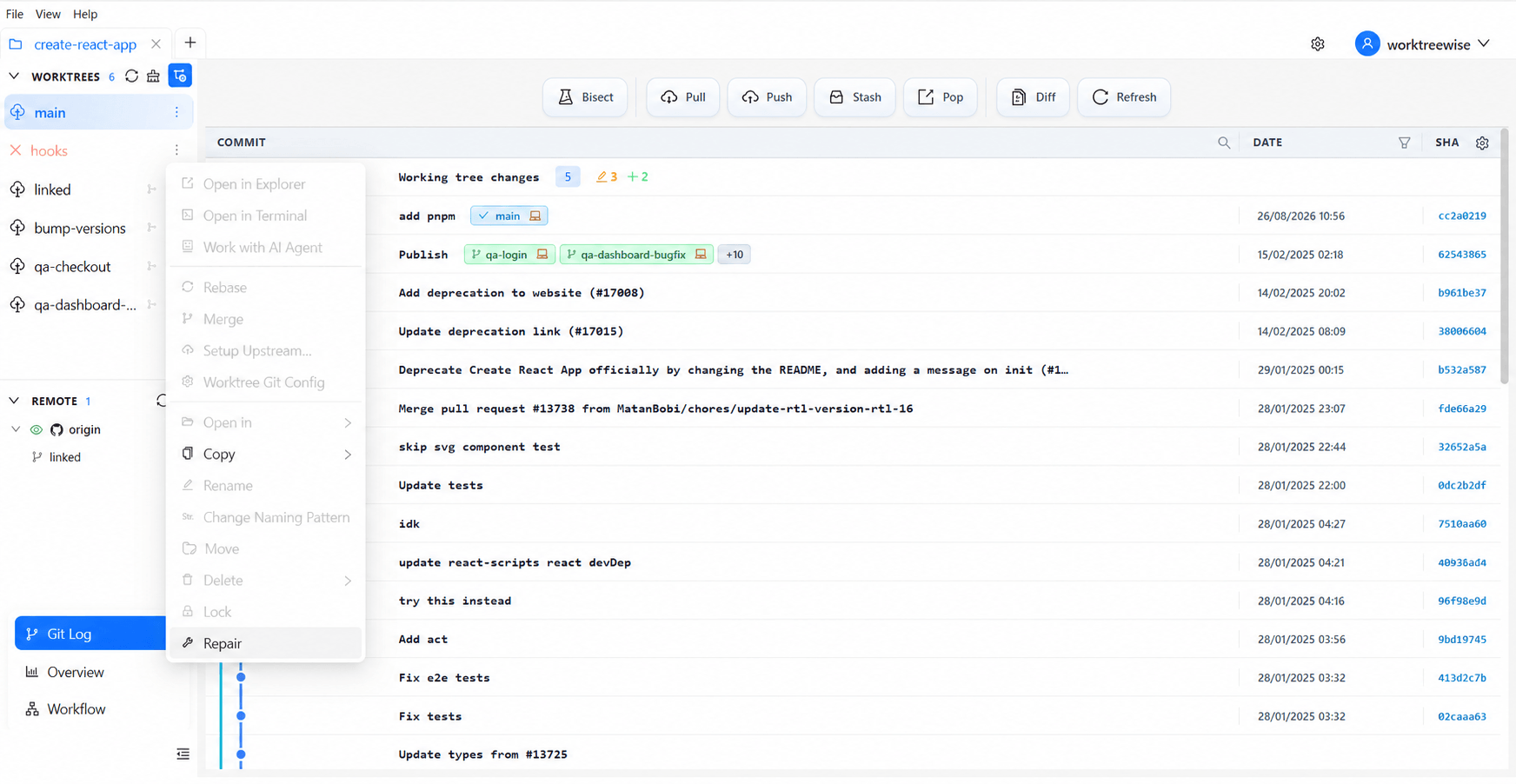
Task: Collapse the origin remote tree node
Action: (x=16, y=429)
